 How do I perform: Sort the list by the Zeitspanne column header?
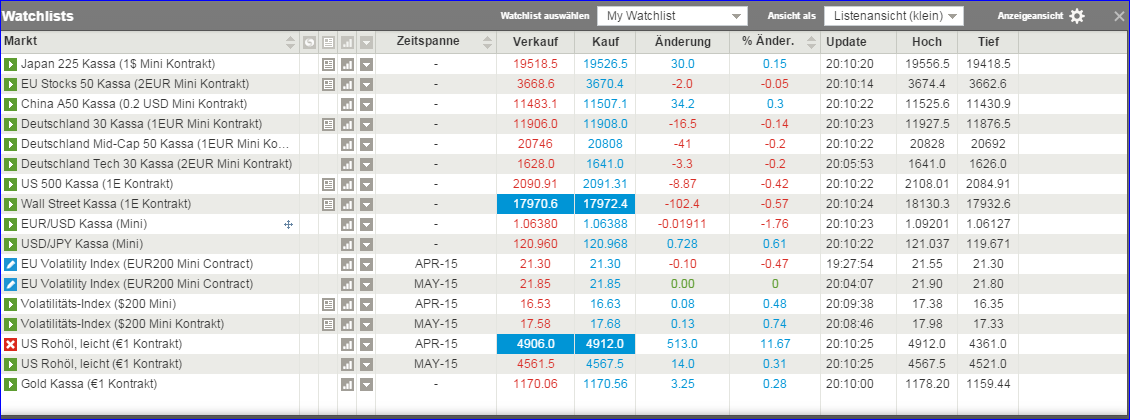[x=427, y=42]
